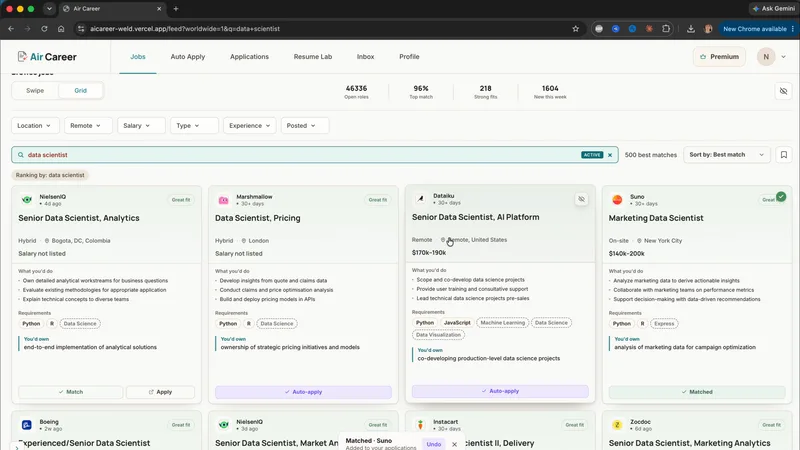
Task: Expand the account dropdown chevron
Action: coord(784,57)
